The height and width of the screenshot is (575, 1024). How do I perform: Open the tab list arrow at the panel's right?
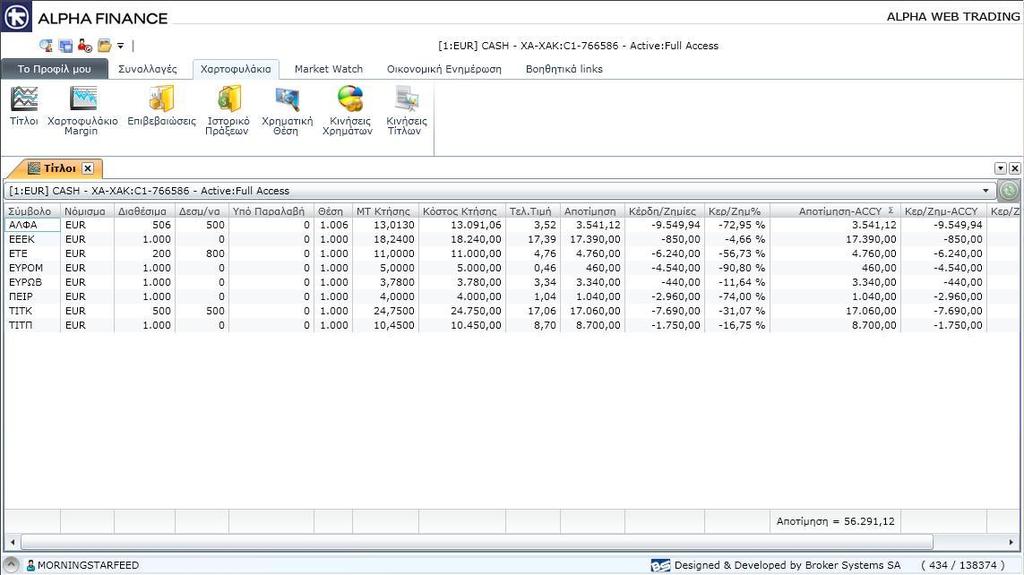[x=1000, y=169]
